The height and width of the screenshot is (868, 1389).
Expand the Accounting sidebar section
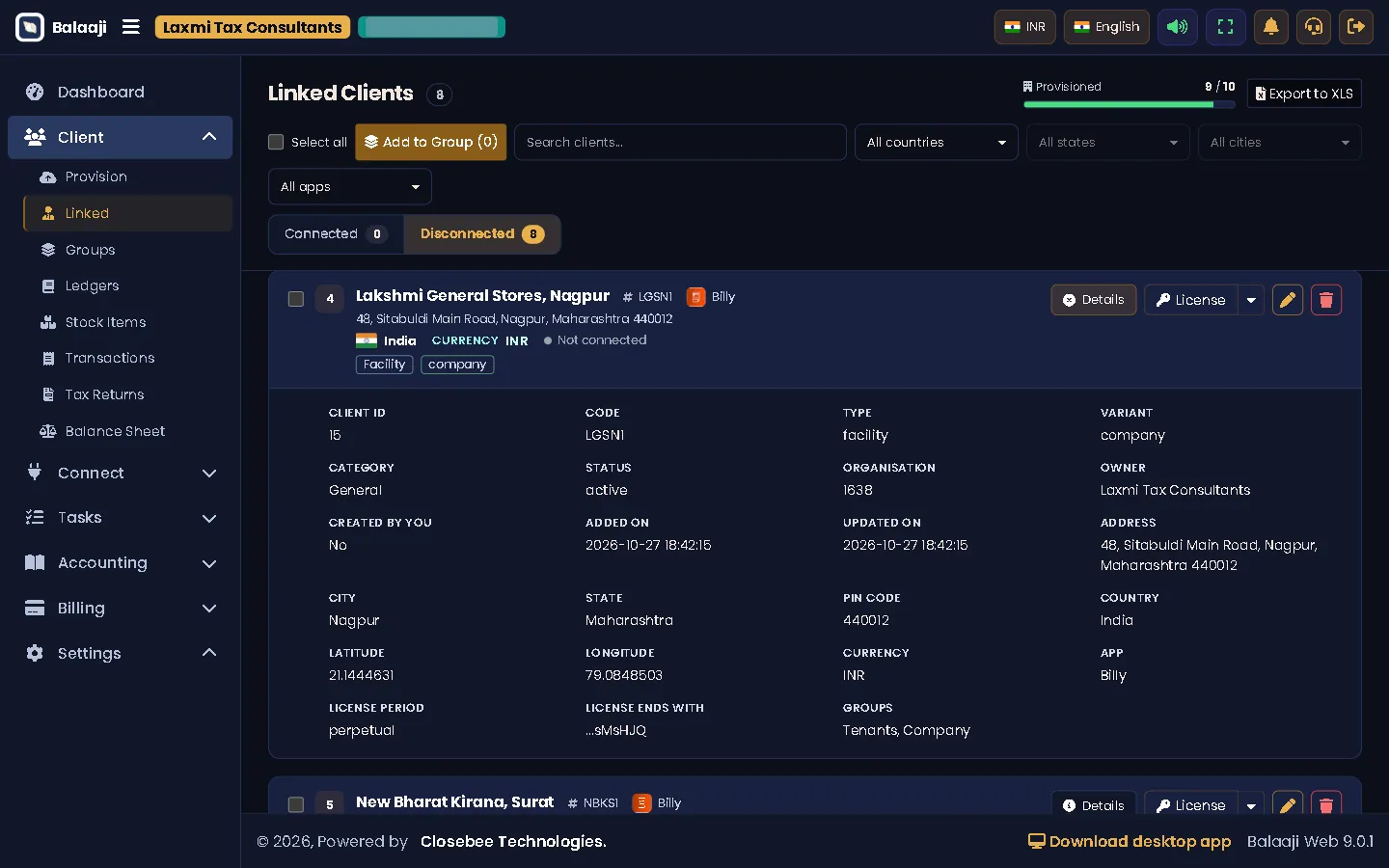pyautogui.click(x=121, y=562)
